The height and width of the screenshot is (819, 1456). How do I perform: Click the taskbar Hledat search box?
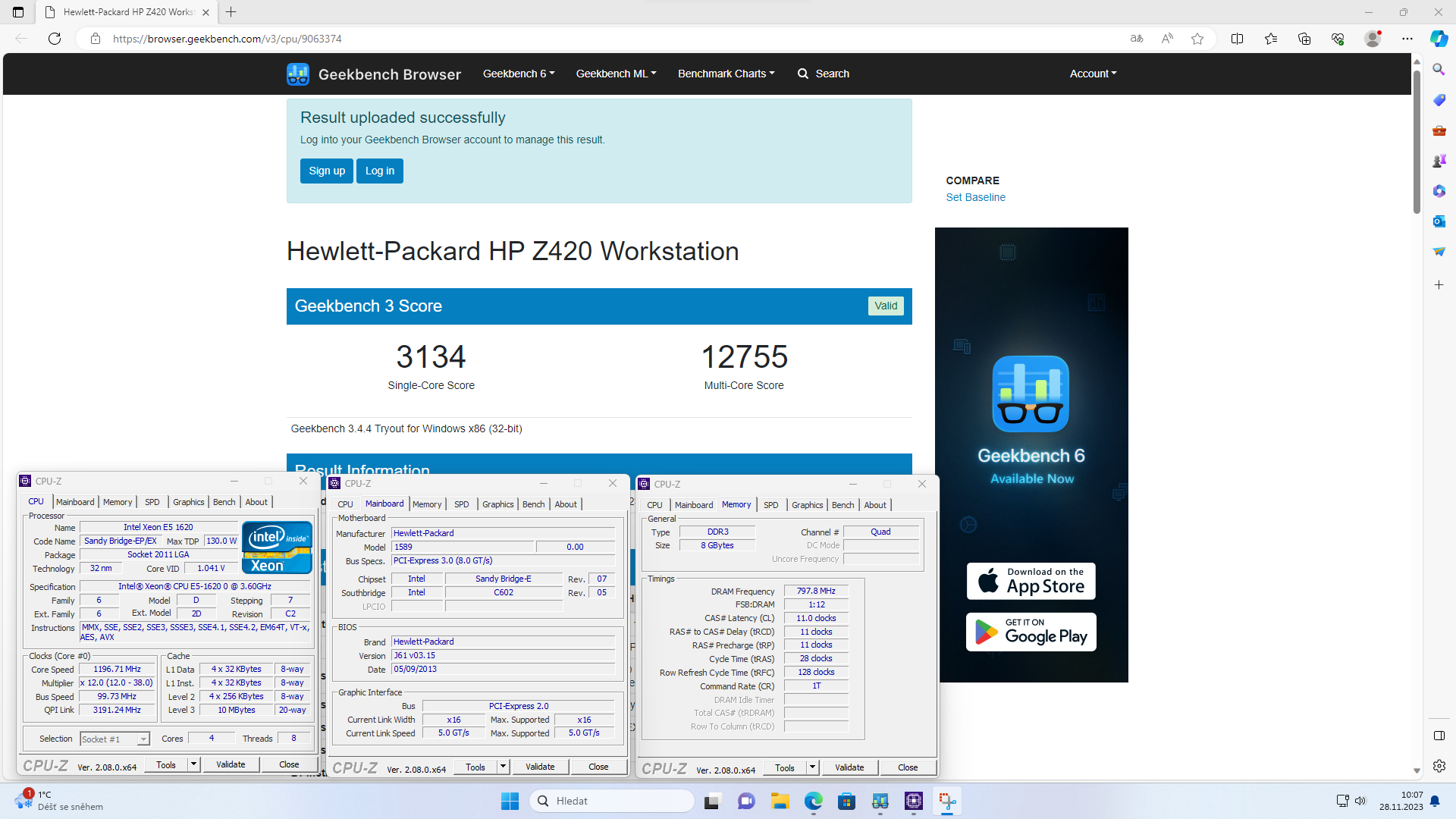click(611, 801)
